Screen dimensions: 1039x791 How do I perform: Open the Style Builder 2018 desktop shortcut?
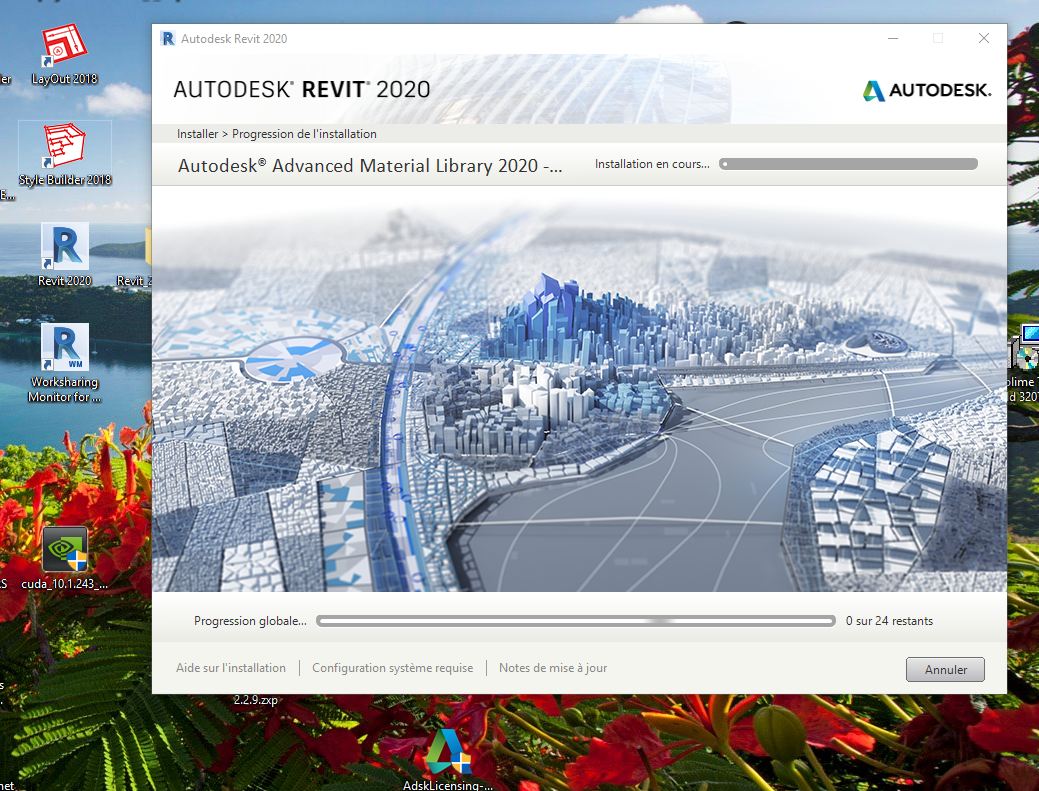coord(64,155)
